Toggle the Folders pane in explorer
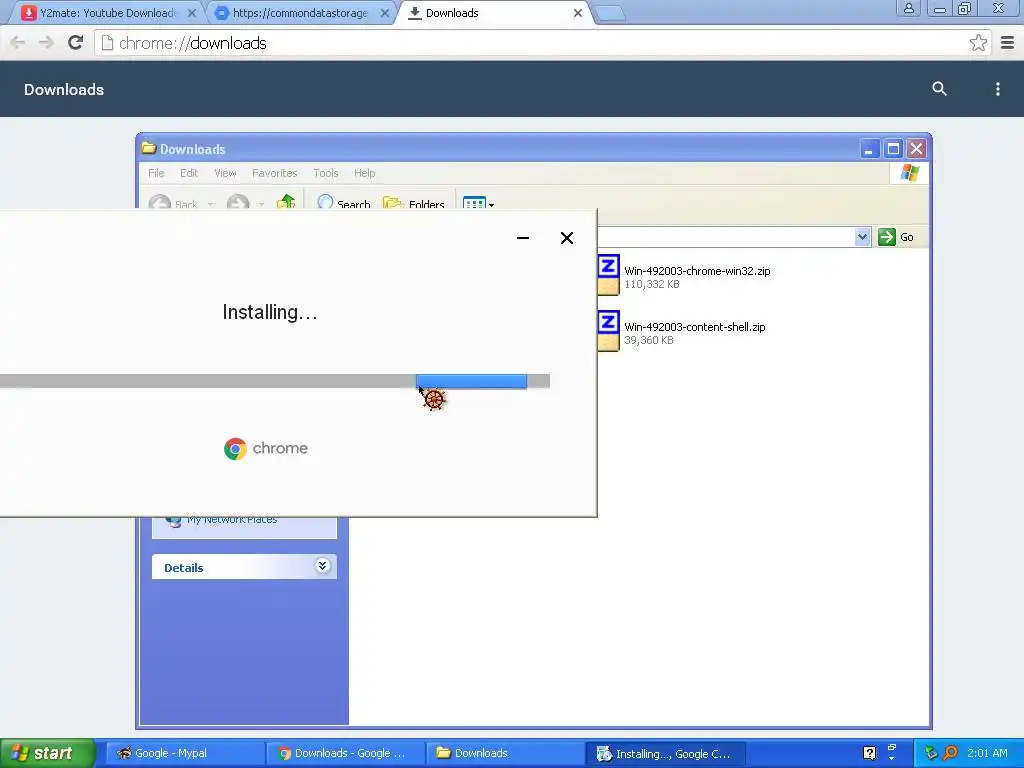Viewport: 1024px width, 768px height. 413,203
